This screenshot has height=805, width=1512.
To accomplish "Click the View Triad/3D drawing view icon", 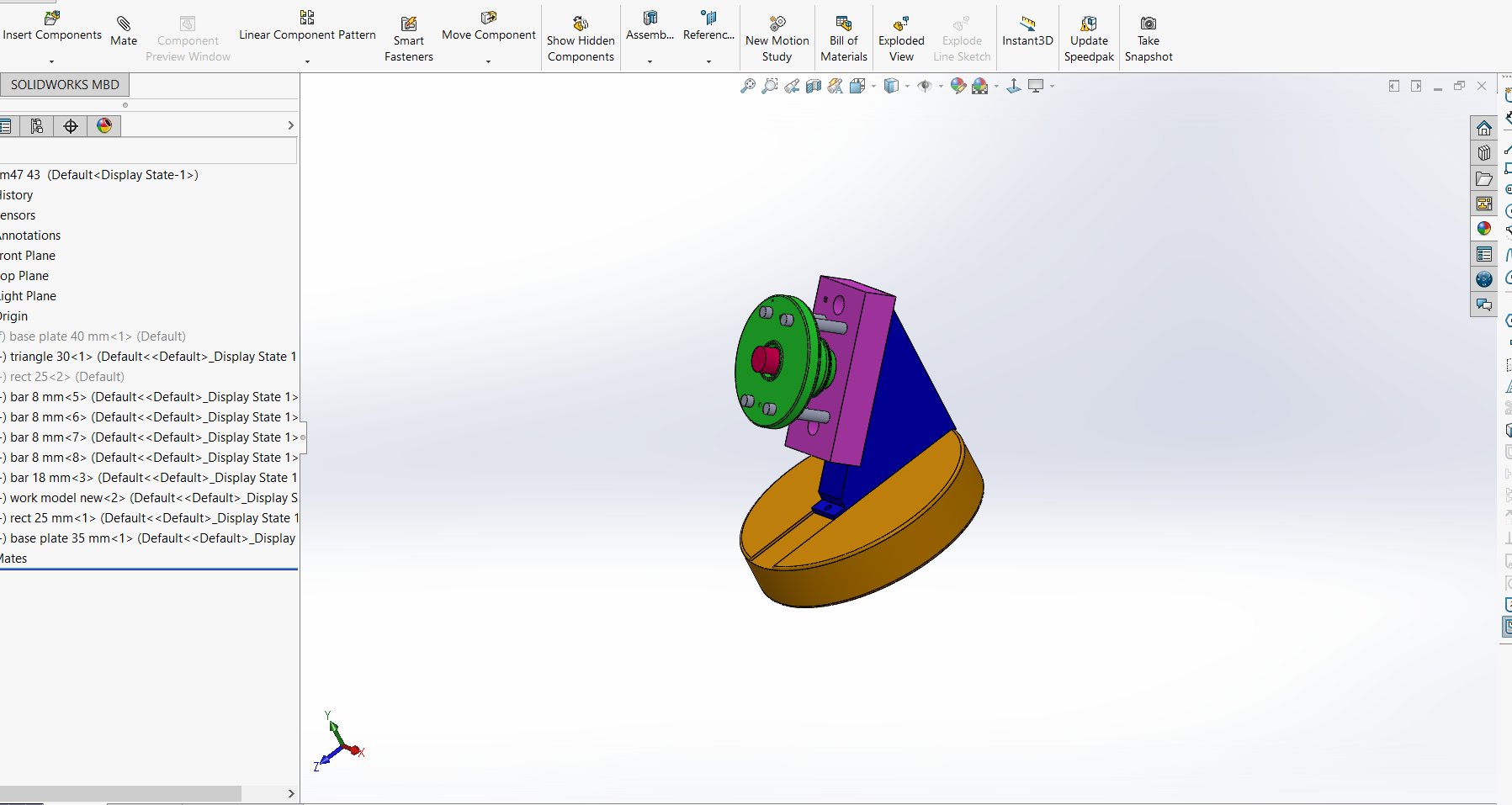I will click(1014, 86).
